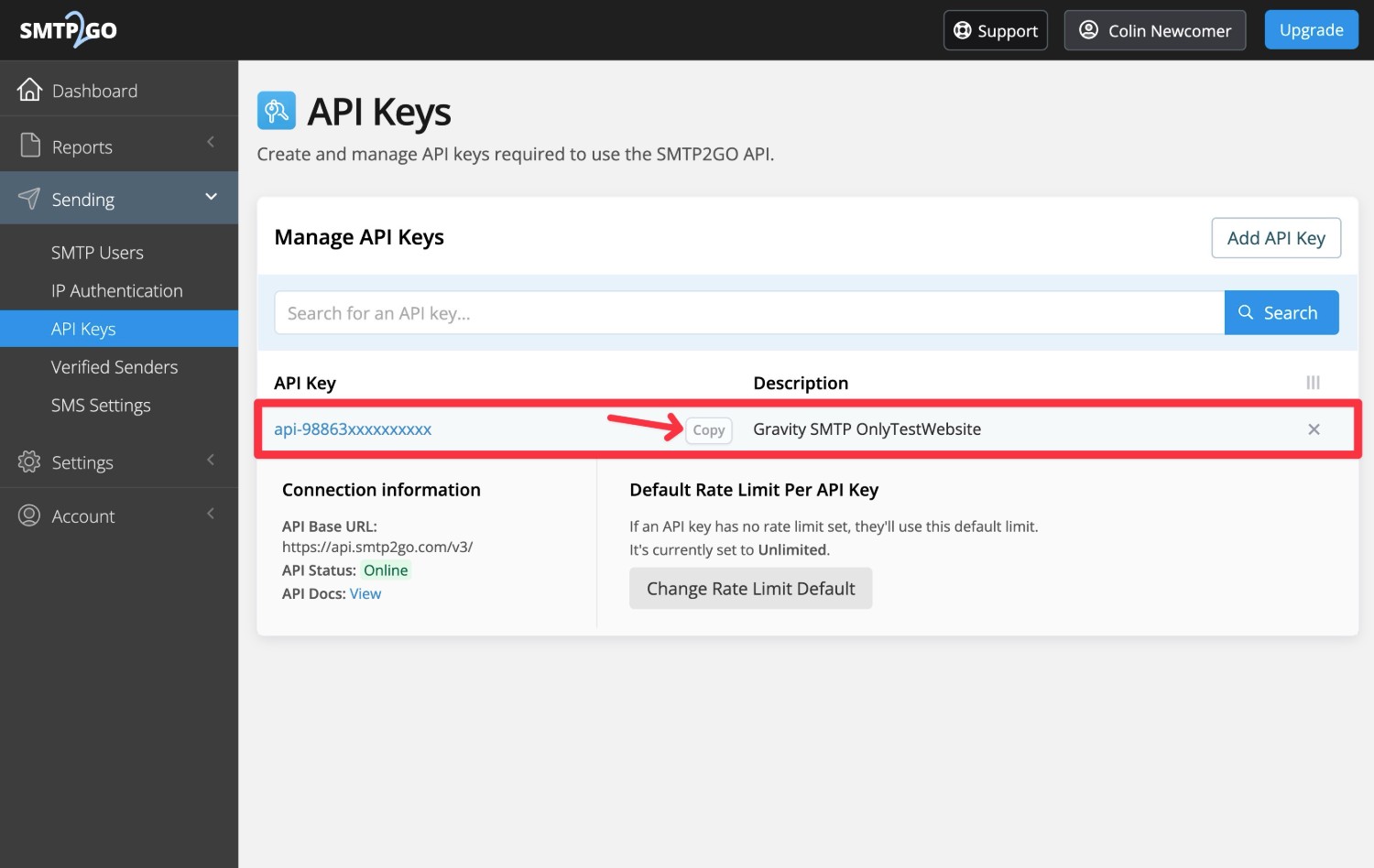This screenshot has height=868, width=1374.
Task: Click the API Key column header
Action: coord(305,383)
